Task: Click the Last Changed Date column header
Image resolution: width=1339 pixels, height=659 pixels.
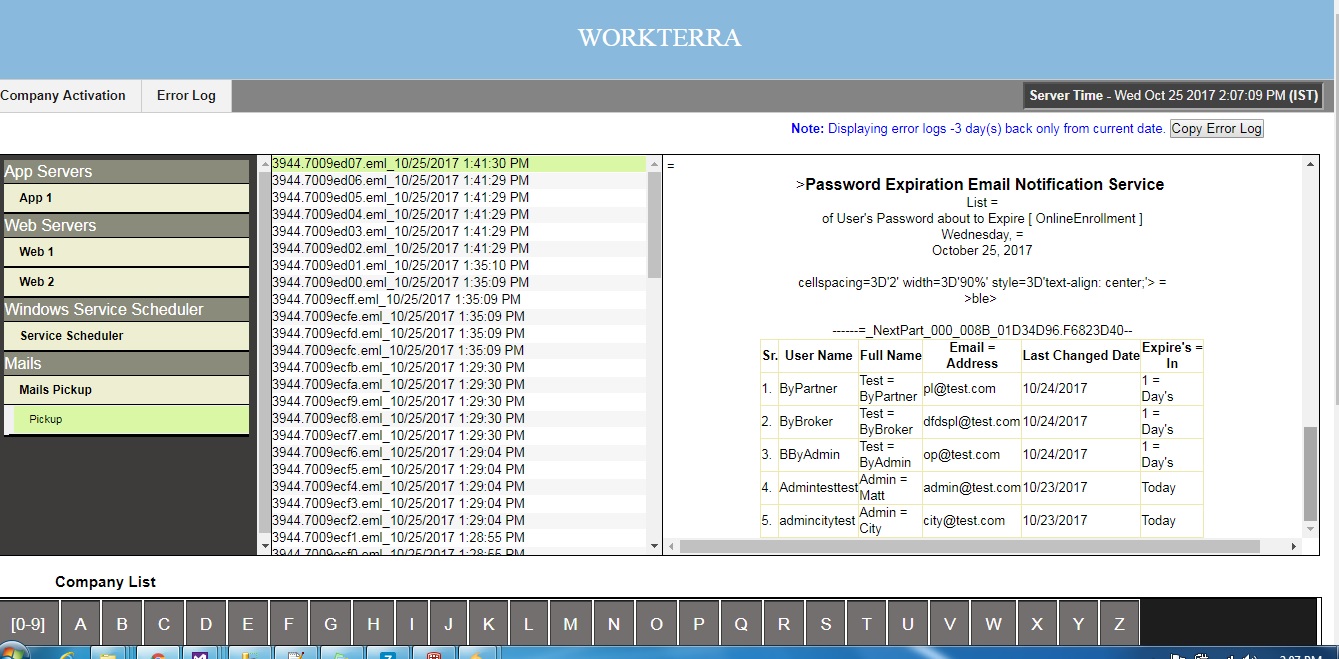Action: click(1081, 355)
